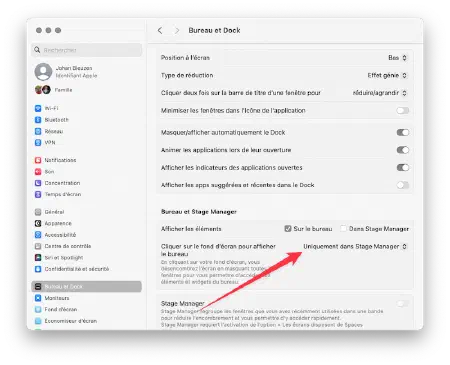Open Notifications via its bell icon
The height and width of the screenshot is (365, 450).
(38, 160)
